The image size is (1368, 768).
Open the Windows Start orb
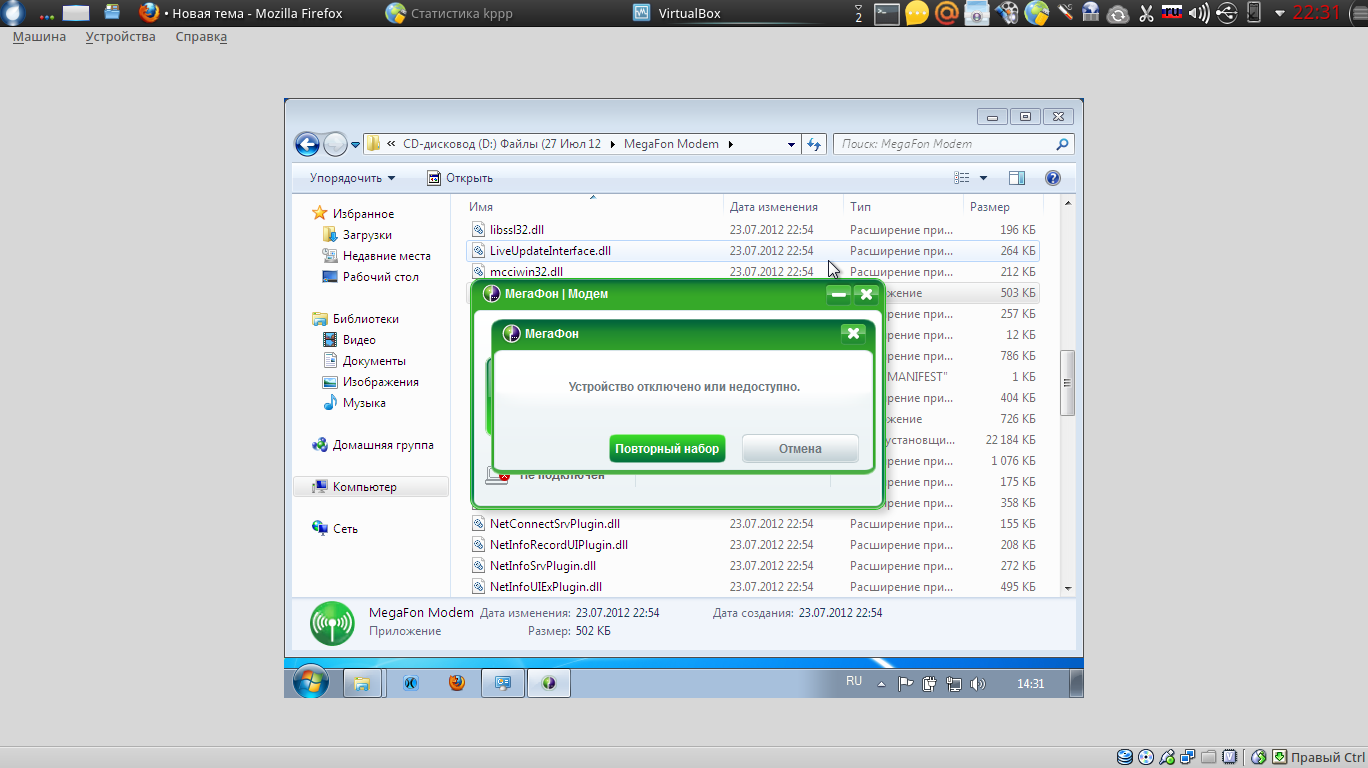pos(310,683)
